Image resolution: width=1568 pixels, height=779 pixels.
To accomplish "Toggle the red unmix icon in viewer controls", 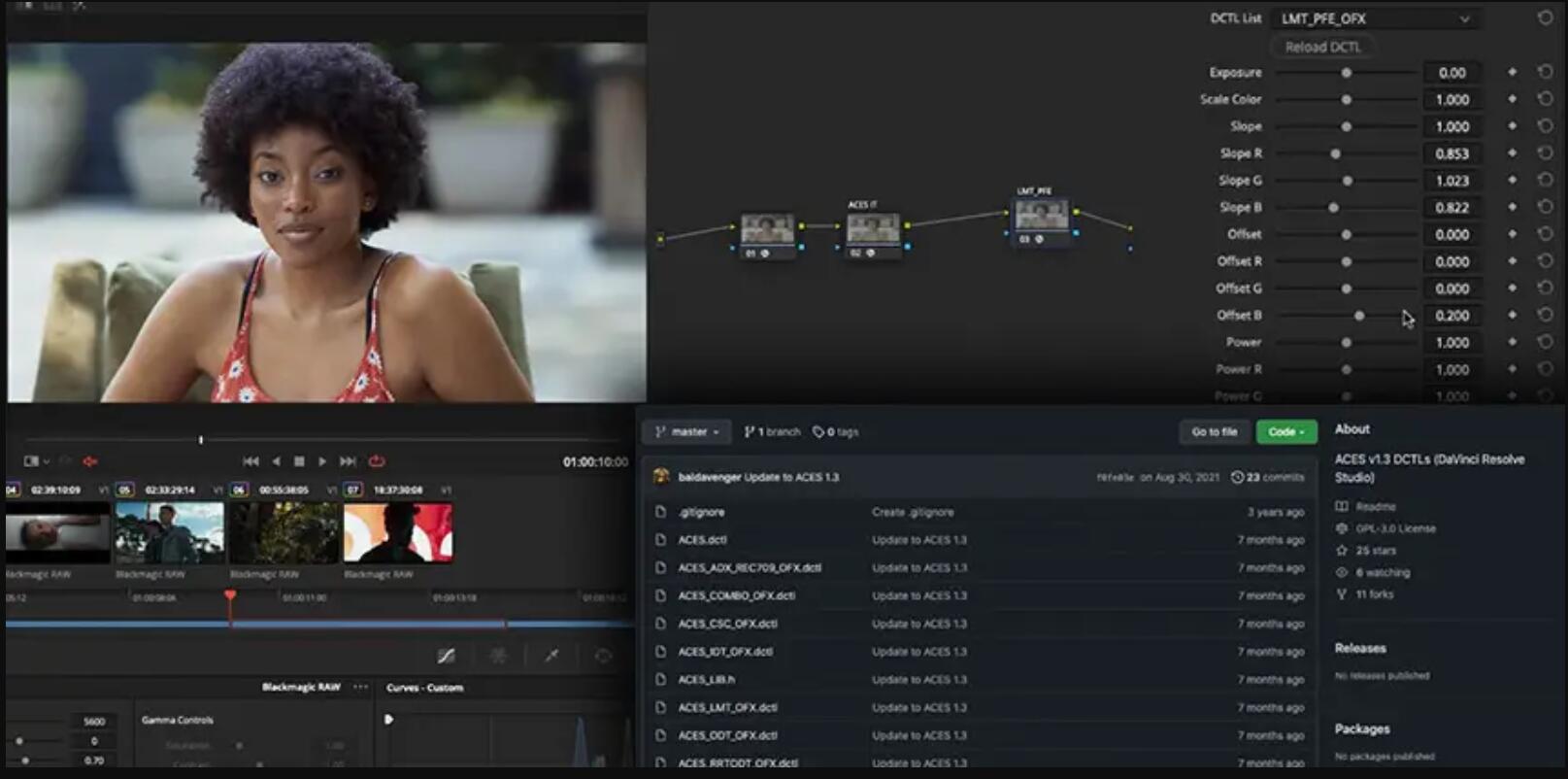I will 90,461.
